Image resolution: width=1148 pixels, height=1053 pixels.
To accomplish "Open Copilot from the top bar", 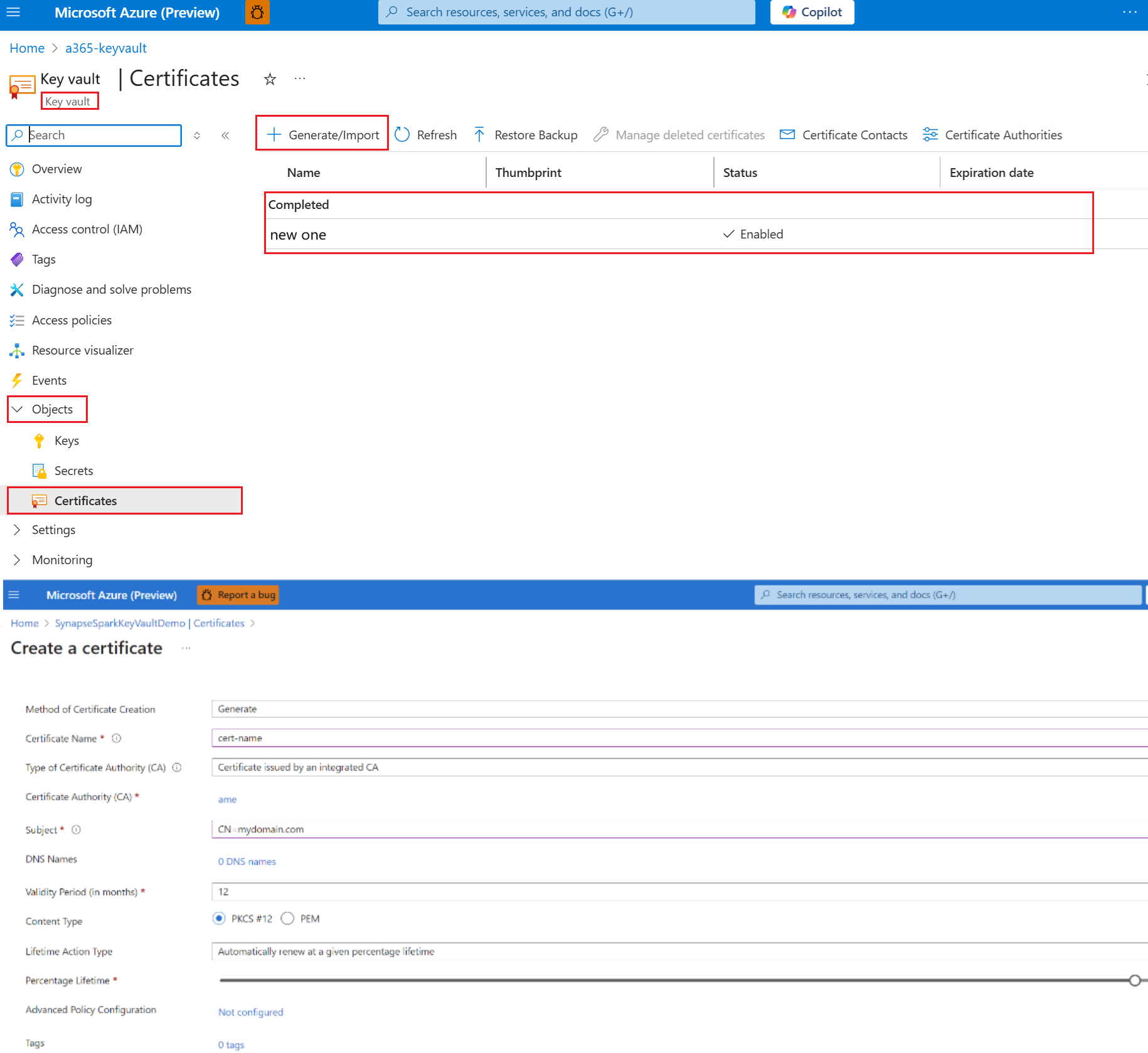I will pyautogui.click(x=811, y=12).
